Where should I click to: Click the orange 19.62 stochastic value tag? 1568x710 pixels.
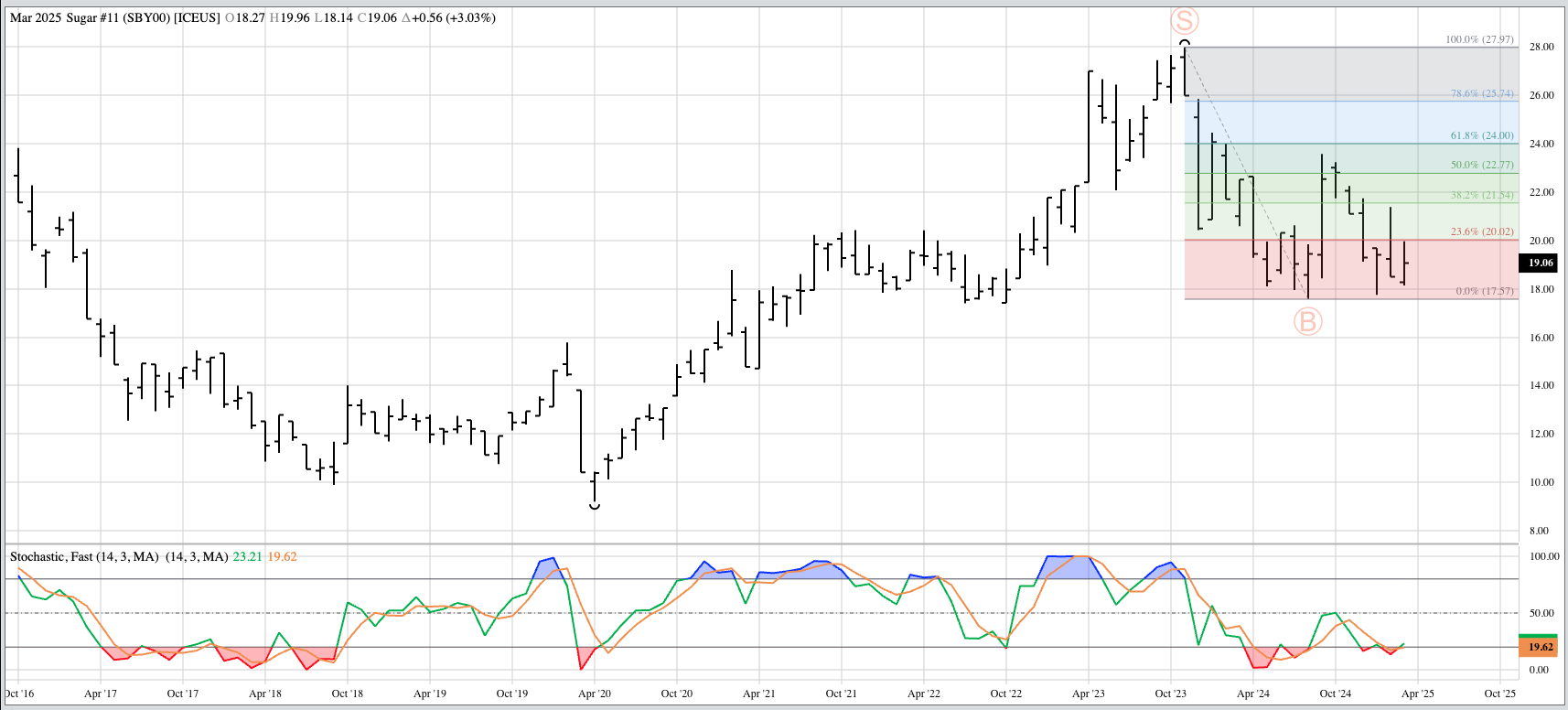pos(1541,647)
